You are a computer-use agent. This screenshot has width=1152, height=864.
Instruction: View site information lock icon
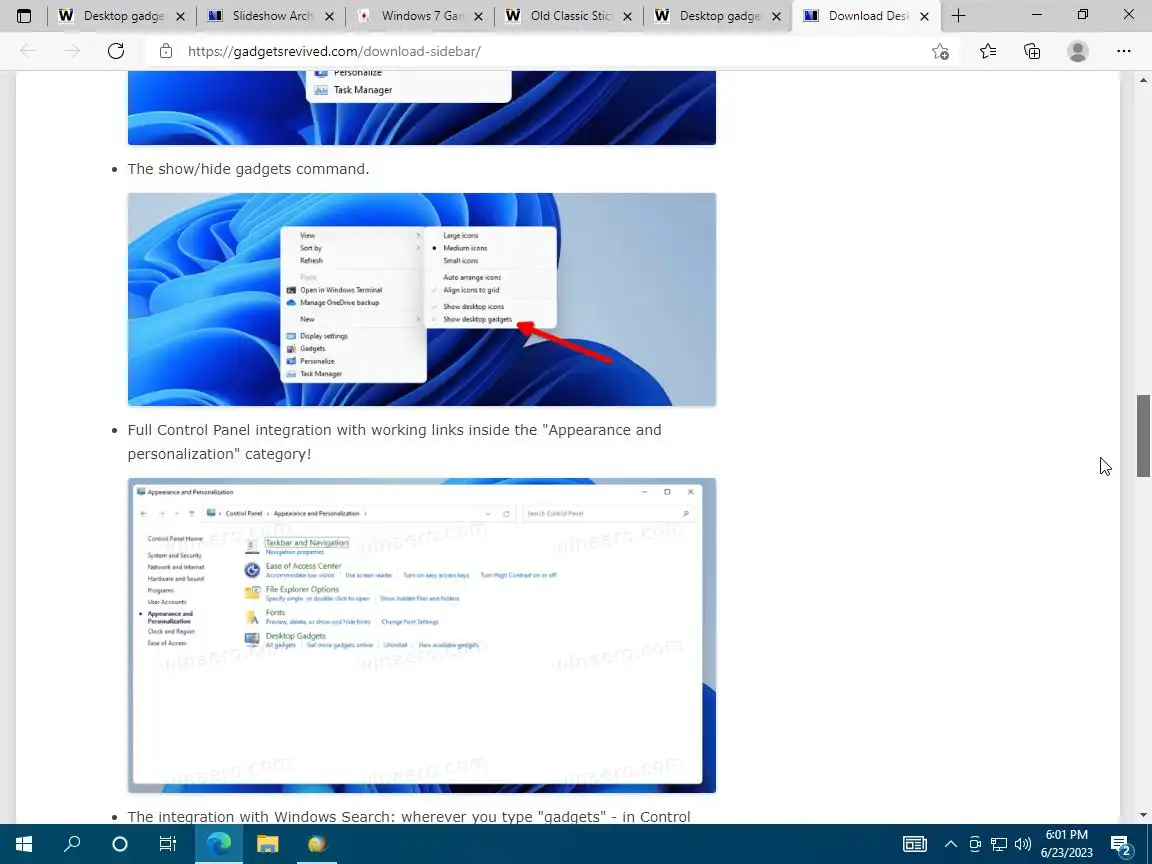pyautogui.click(x=166, y=51)
